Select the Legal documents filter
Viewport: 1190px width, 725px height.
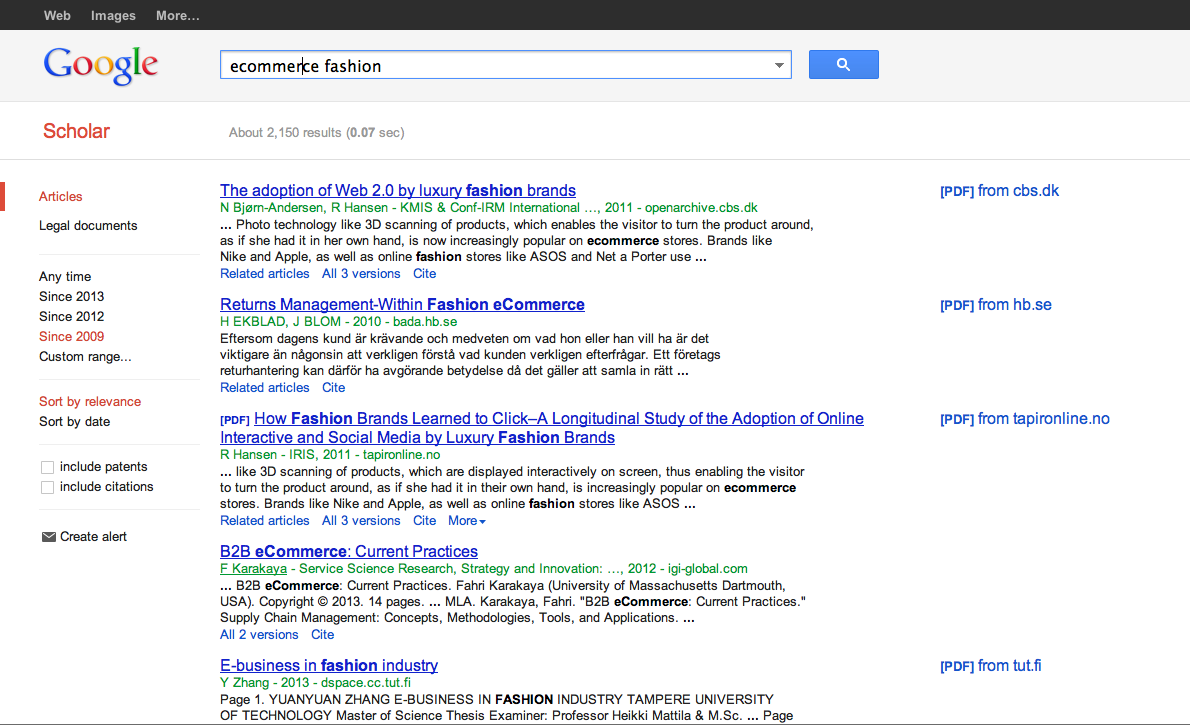click(x=88, y=225)
